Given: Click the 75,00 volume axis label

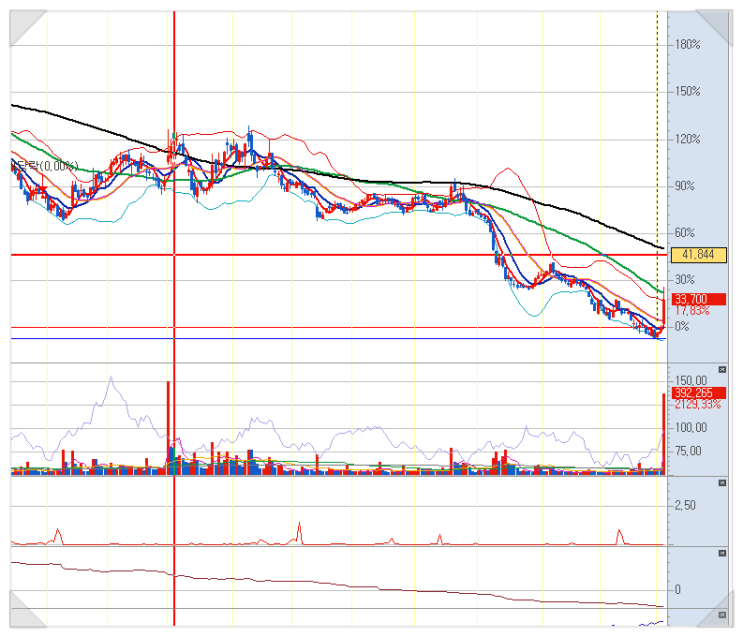Looking at the screenshot, I should click(x=688, y=451).
